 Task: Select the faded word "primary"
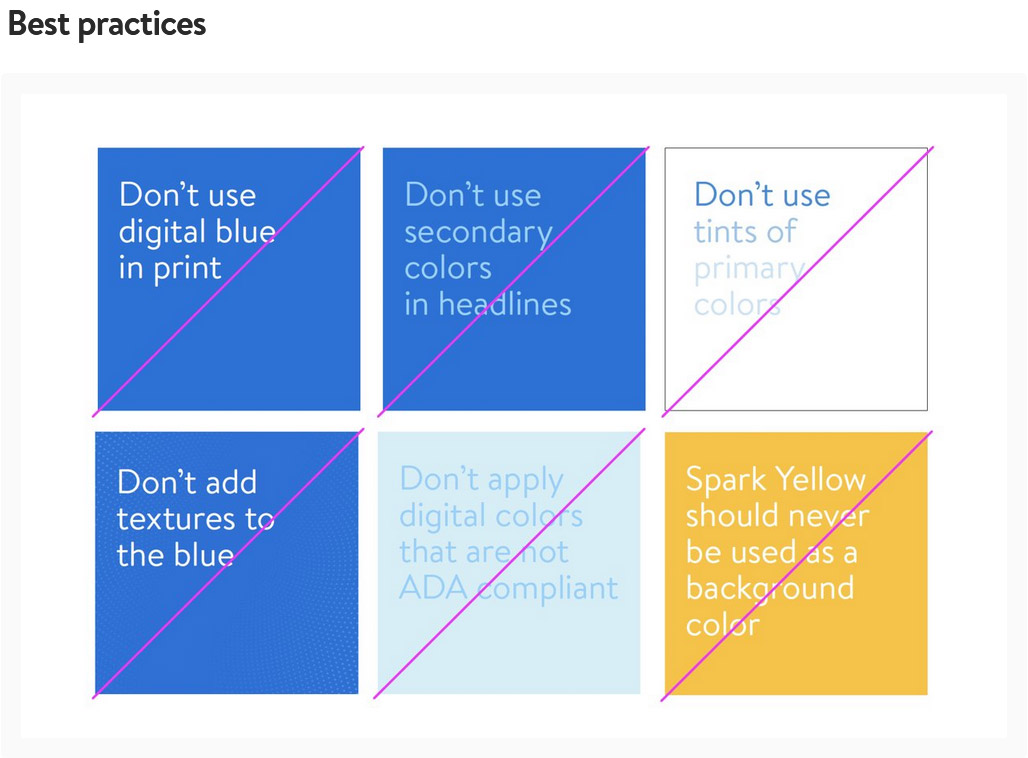[749, 268]
